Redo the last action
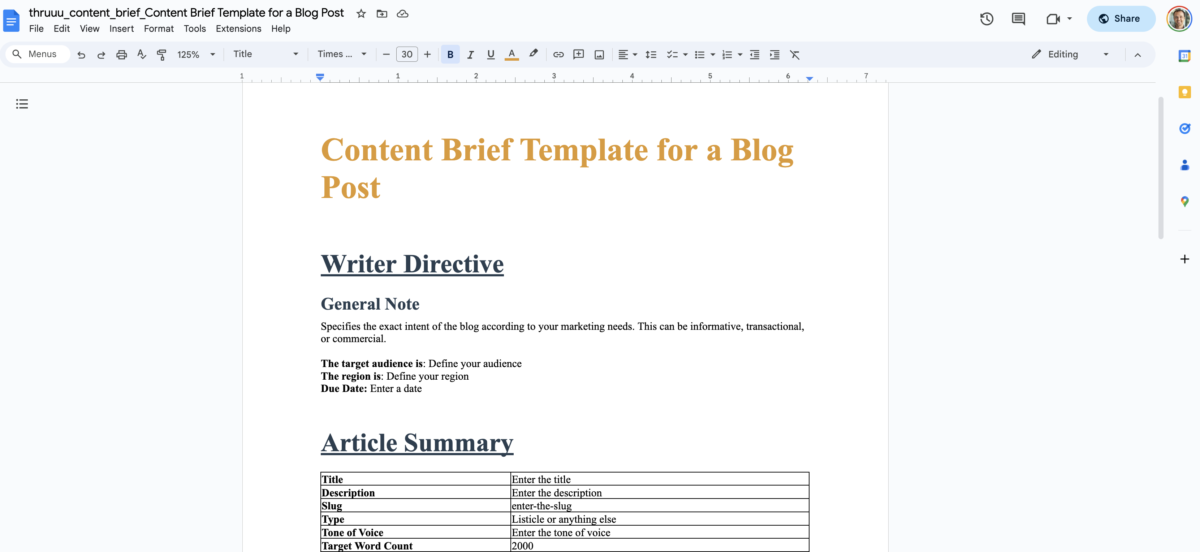The image size is (1200, 552). (x=101, y=54)
